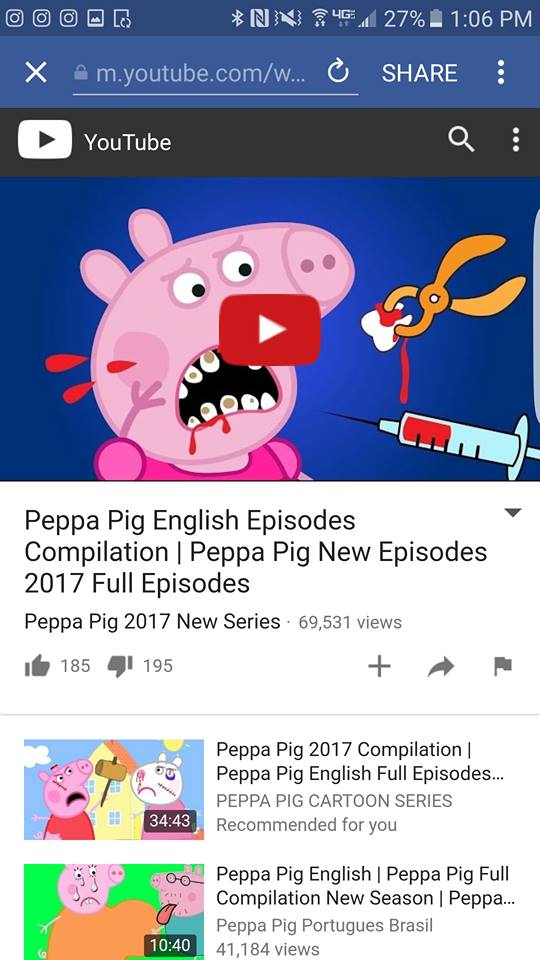Open the Peppa Pig 2017 Compilation title link
The image size is (540, 960).
(360, 761)
